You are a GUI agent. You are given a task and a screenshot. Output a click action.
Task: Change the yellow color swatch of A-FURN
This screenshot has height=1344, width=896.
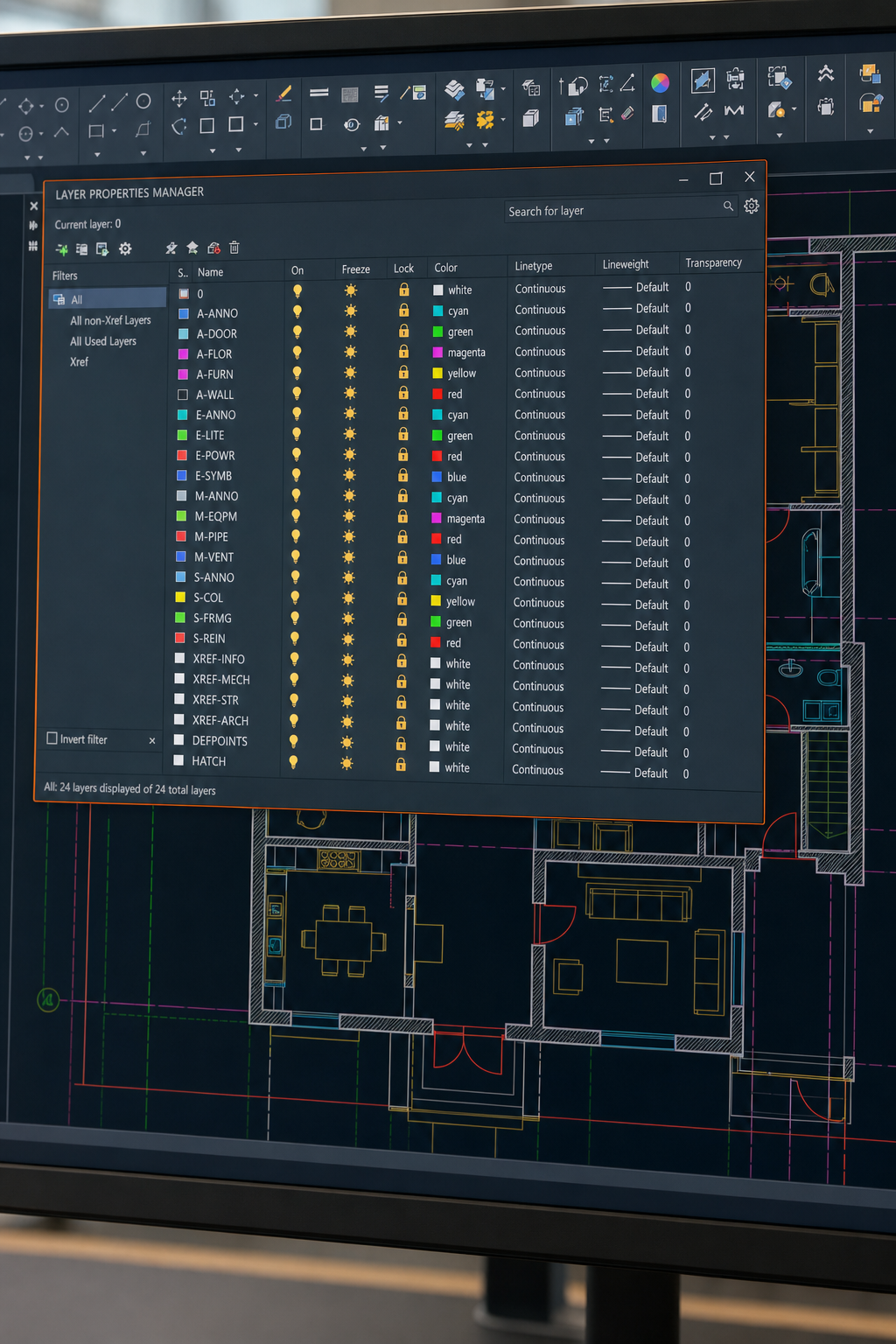[437, 373]
